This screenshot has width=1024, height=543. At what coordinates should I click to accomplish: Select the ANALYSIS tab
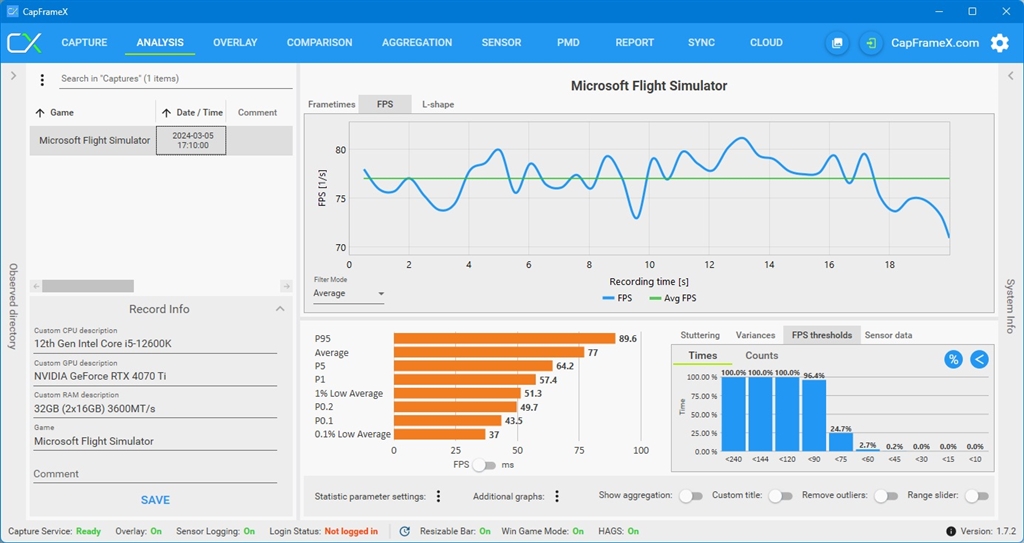[160, 42]
